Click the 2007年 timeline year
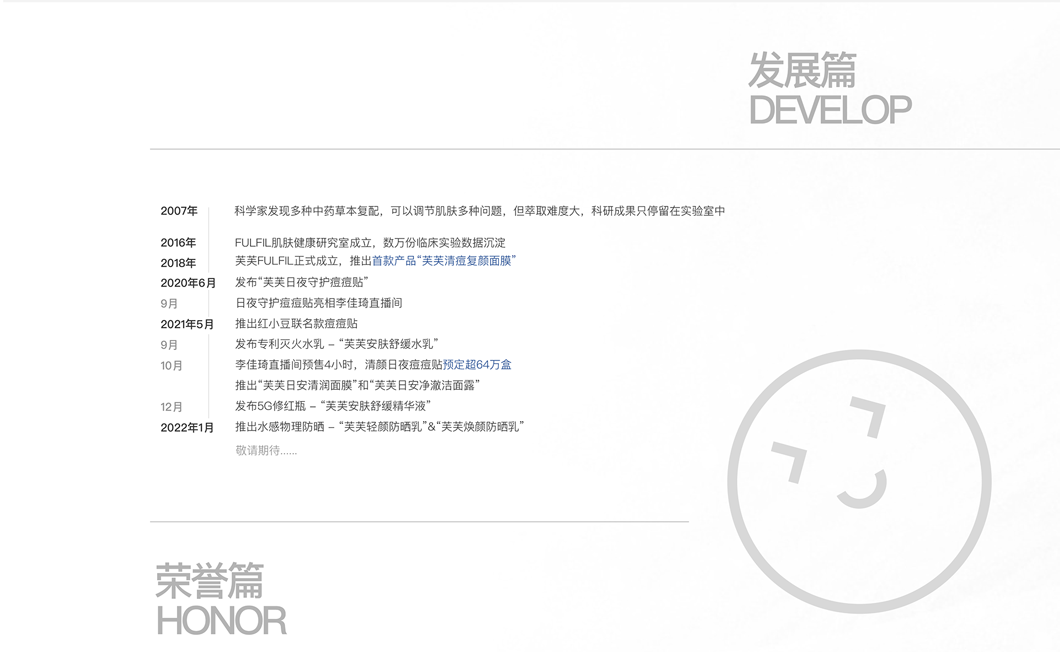1060x652 pixels. 179,211
